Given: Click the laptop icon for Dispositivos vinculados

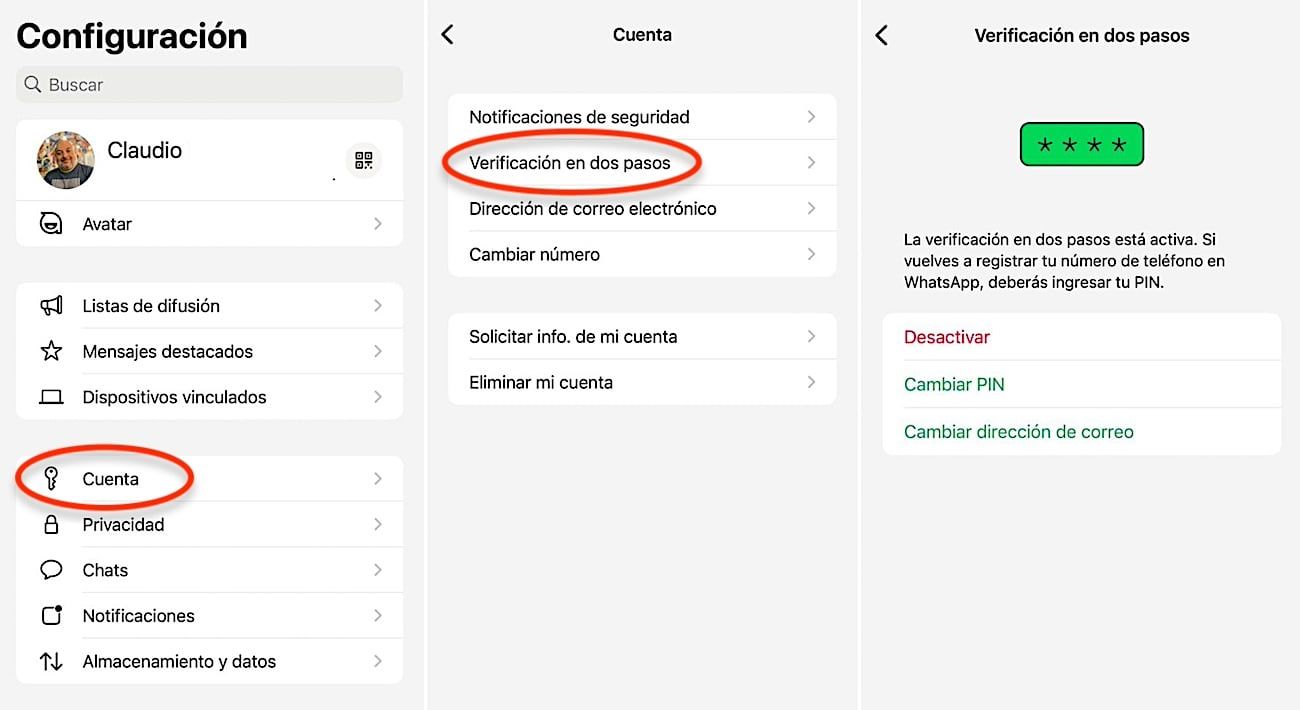Looking at the screenshot, I should tap(51, 396).
